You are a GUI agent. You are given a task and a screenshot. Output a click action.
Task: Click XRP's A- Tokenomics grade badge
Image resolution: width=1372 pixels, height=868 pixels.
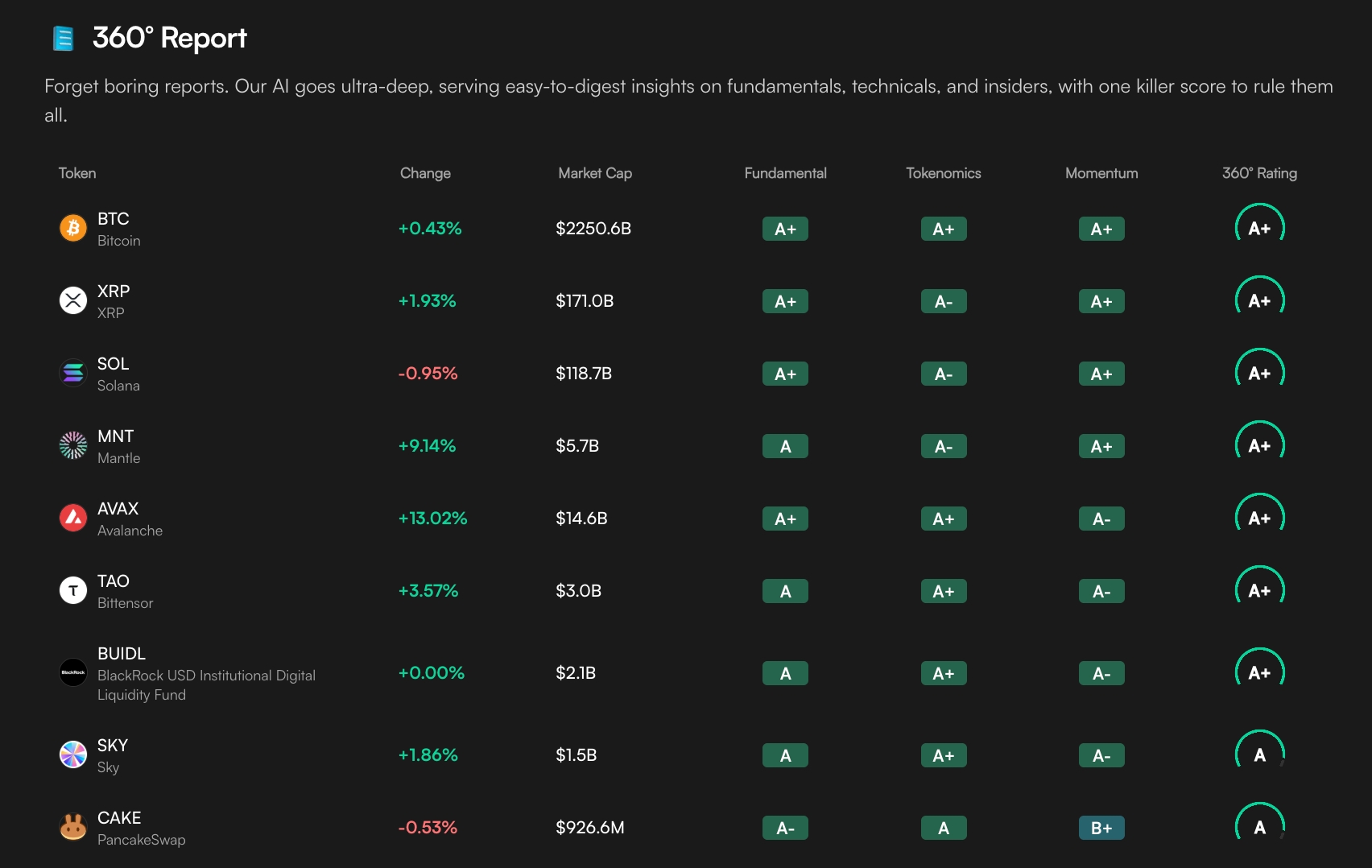943,301
